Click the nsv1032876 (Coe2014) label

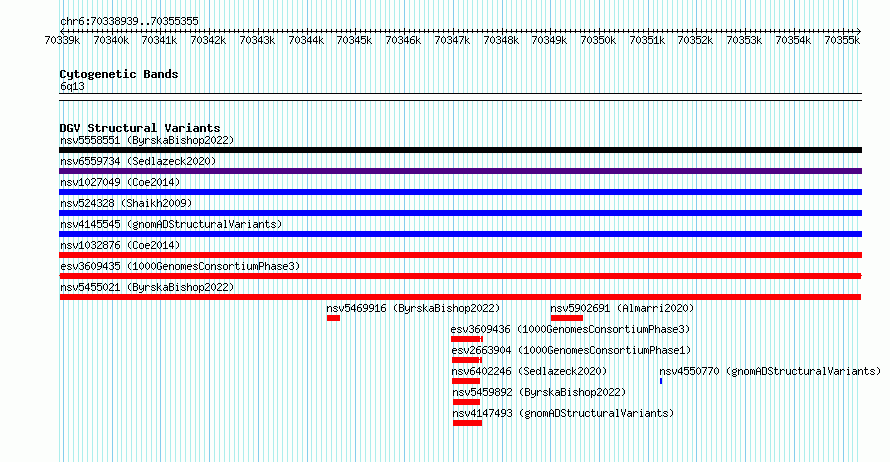click(120, 245)
